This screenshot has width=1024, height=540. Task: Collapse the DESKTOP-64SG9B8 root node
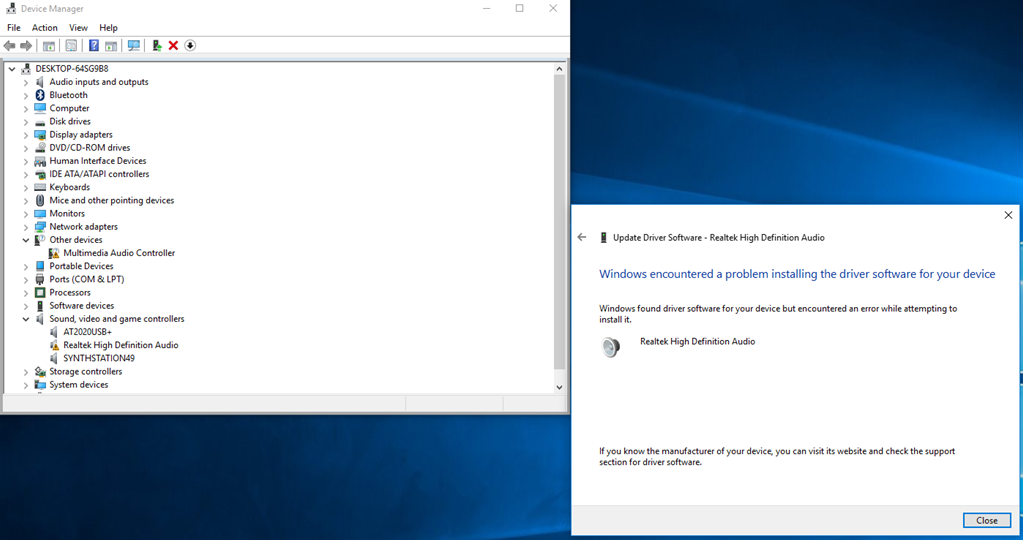click(12, 69)
